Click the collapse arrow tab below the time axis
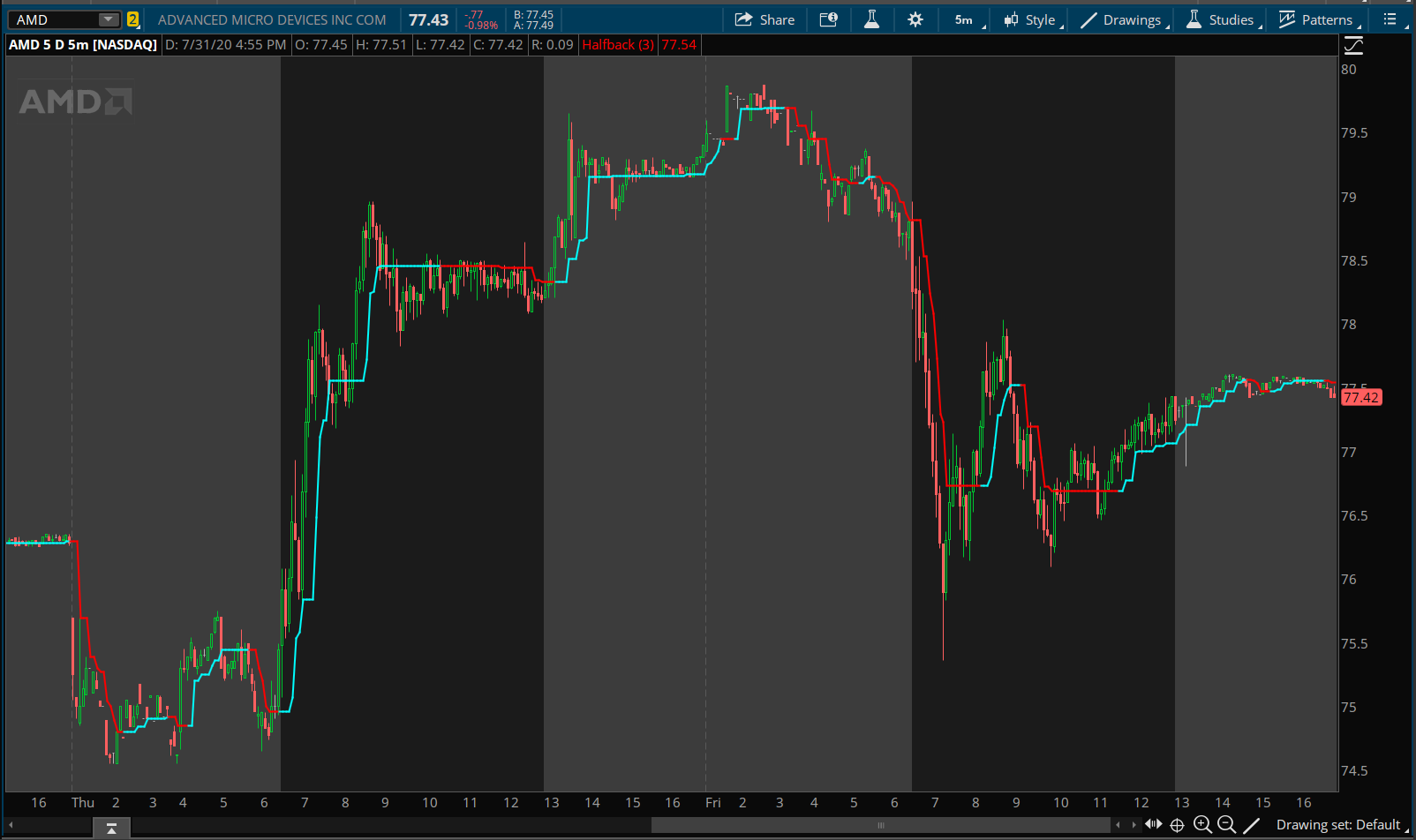Viewport: 1416px width, 840px height. (111, 828)
